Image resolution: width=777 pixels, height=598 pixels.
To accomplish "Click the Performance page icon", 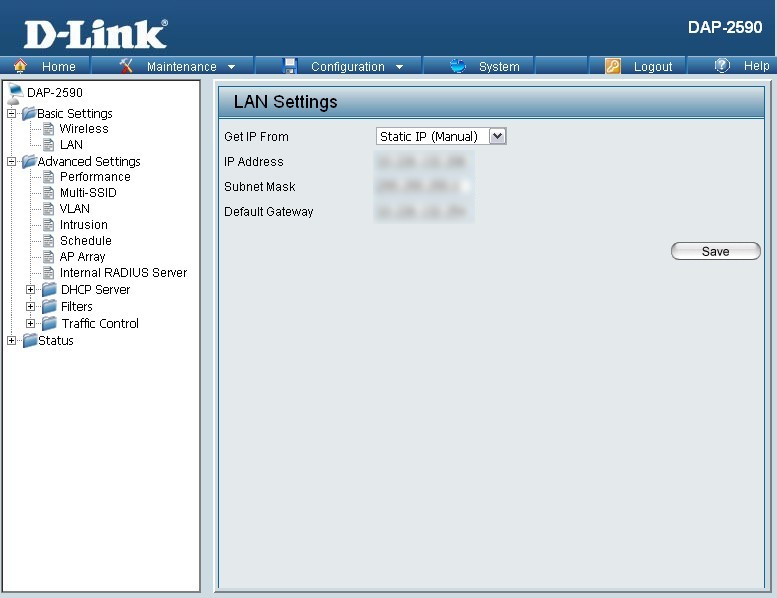I will coord(48,177).
